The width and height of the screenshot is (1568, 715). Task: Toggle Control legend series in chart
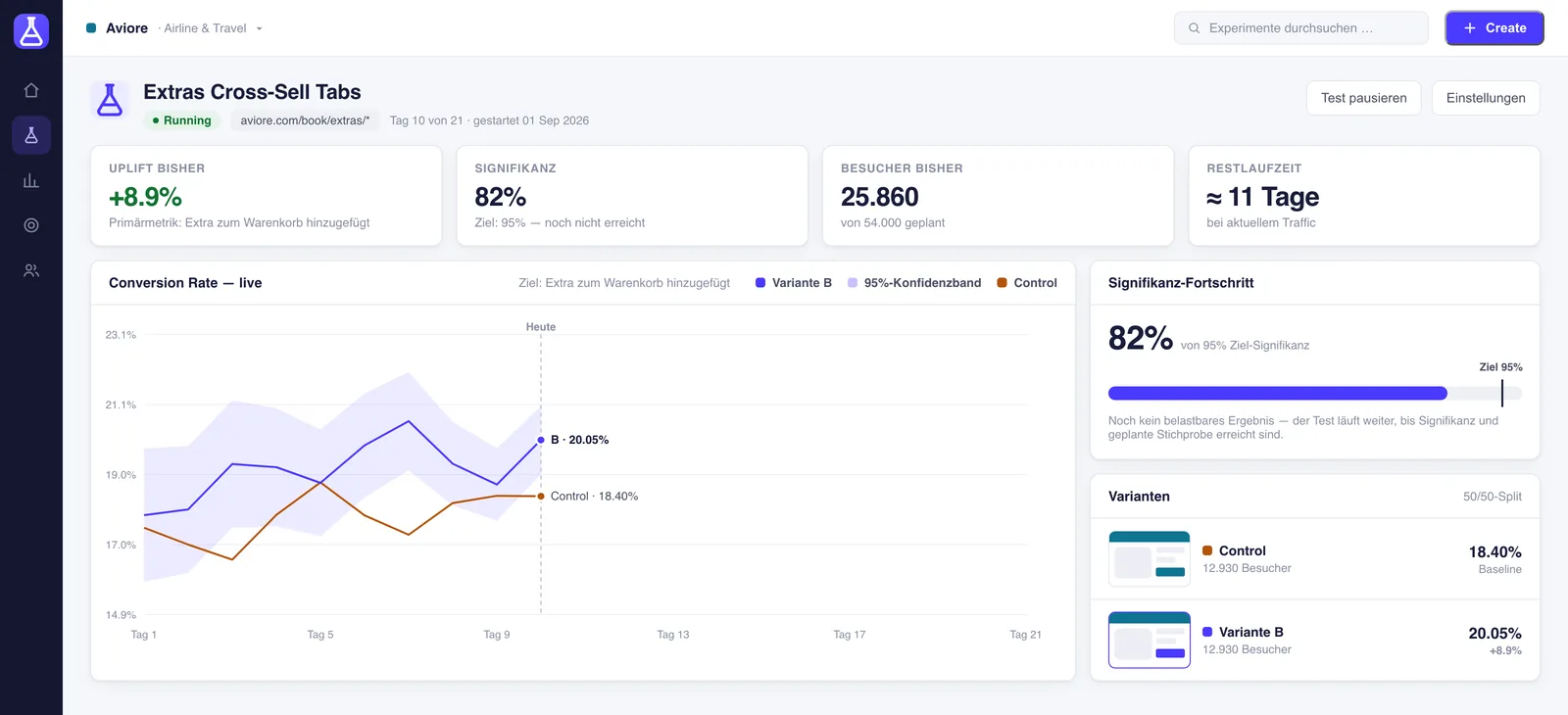1027,283
